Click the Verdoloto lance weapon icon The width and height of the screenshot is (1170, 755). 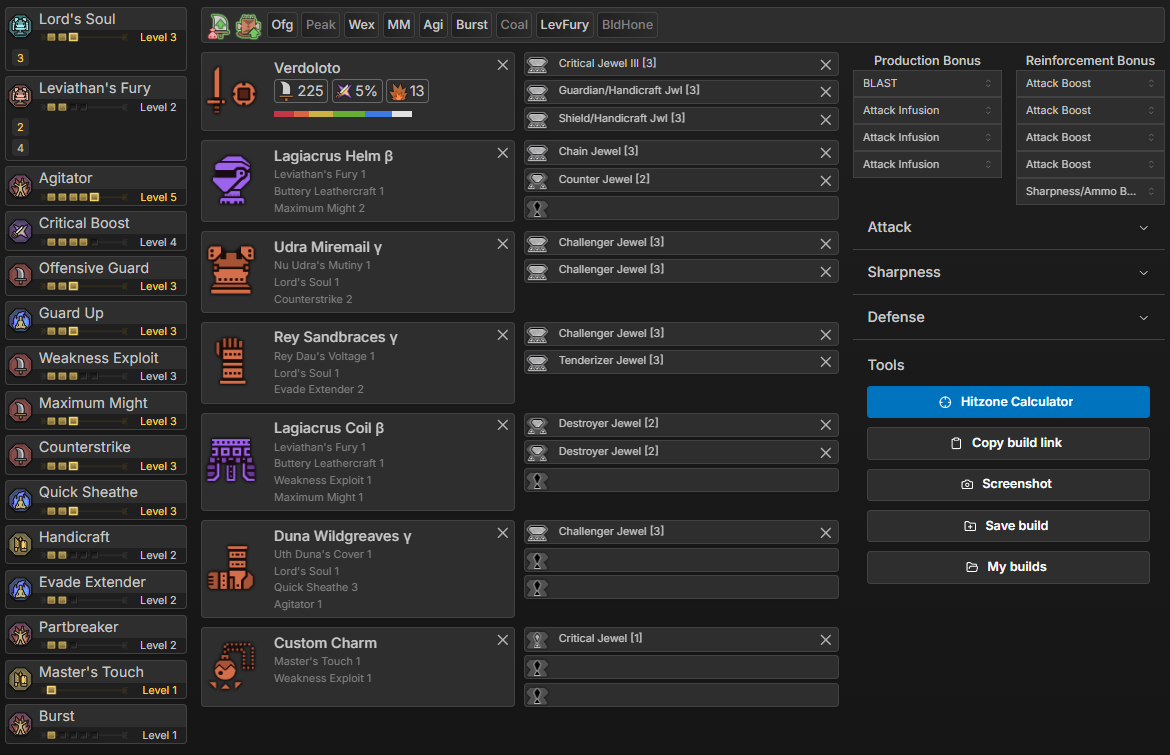pos(231,91)
